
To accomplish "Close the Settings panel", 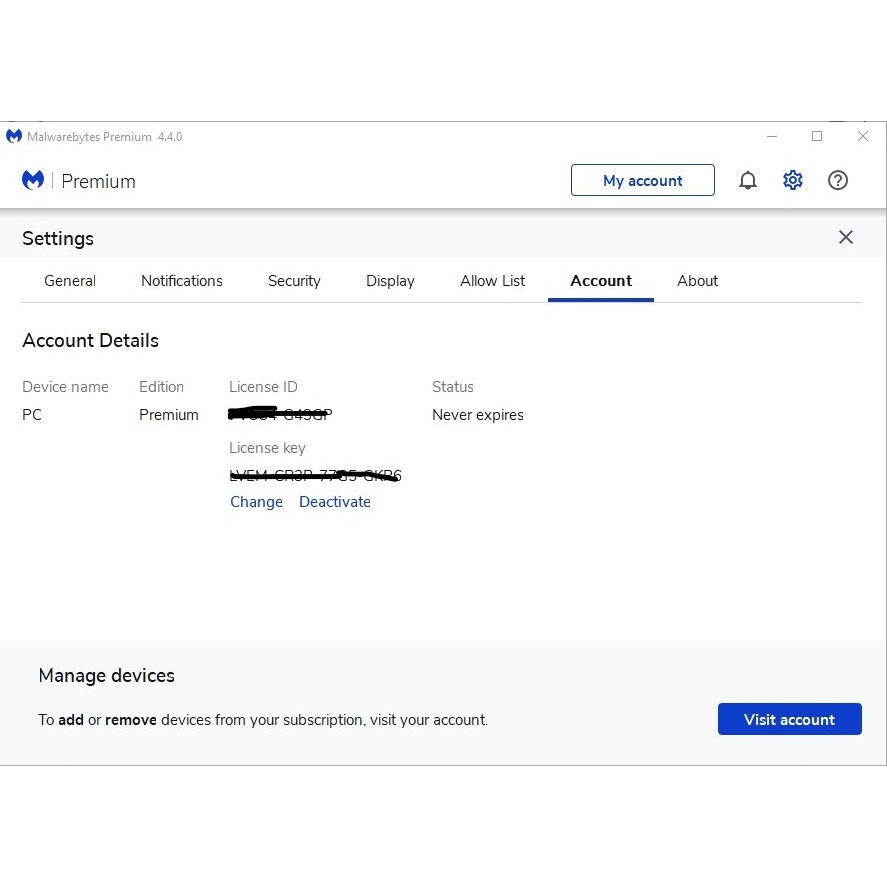I will click(x=846, y=237).
